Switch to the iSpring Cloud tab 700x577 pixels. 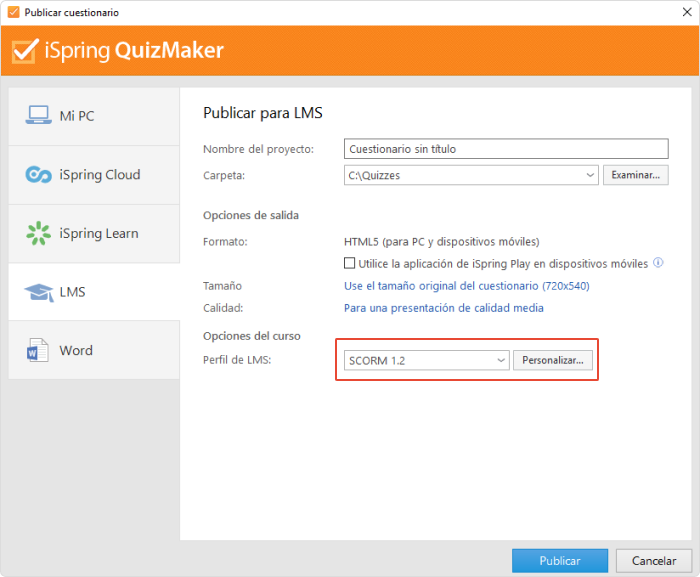click(x=94, y=175)
